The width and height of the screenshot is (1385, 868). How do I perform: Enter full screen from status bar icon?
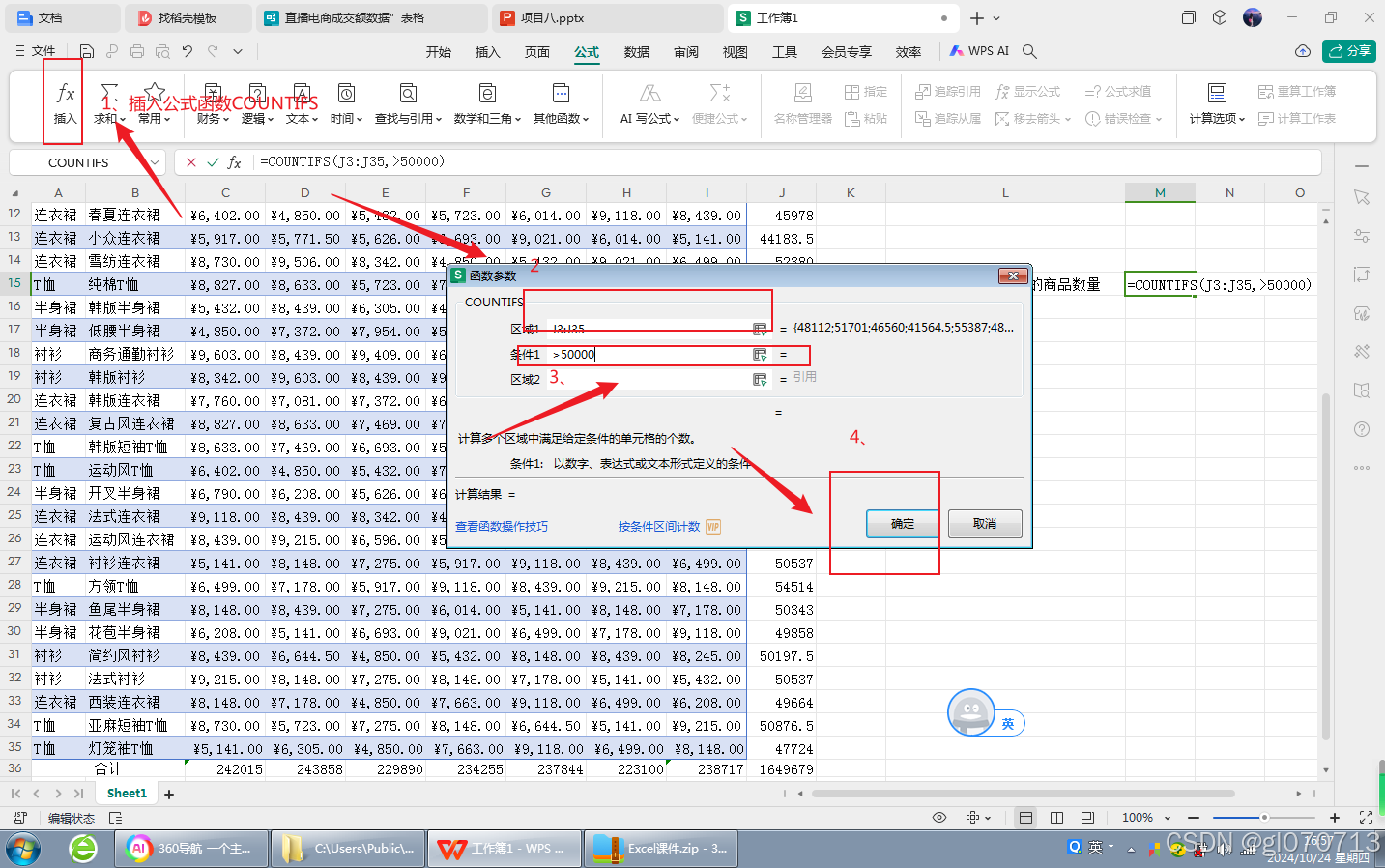tap(1366, 818)
